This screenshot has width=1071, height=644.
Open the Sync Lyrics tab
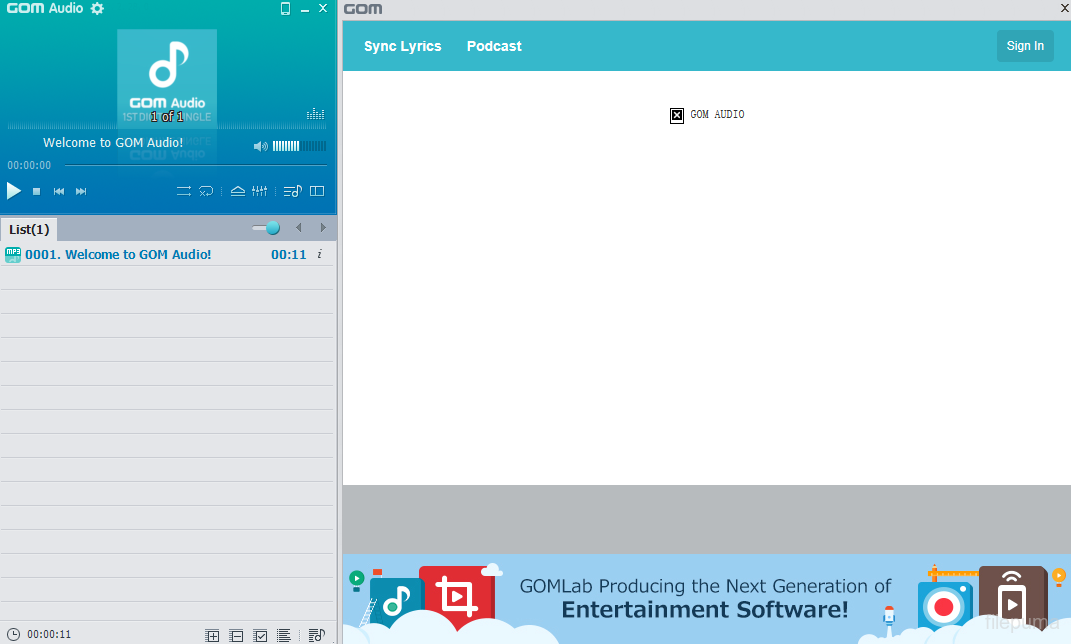tap(402, 46)
